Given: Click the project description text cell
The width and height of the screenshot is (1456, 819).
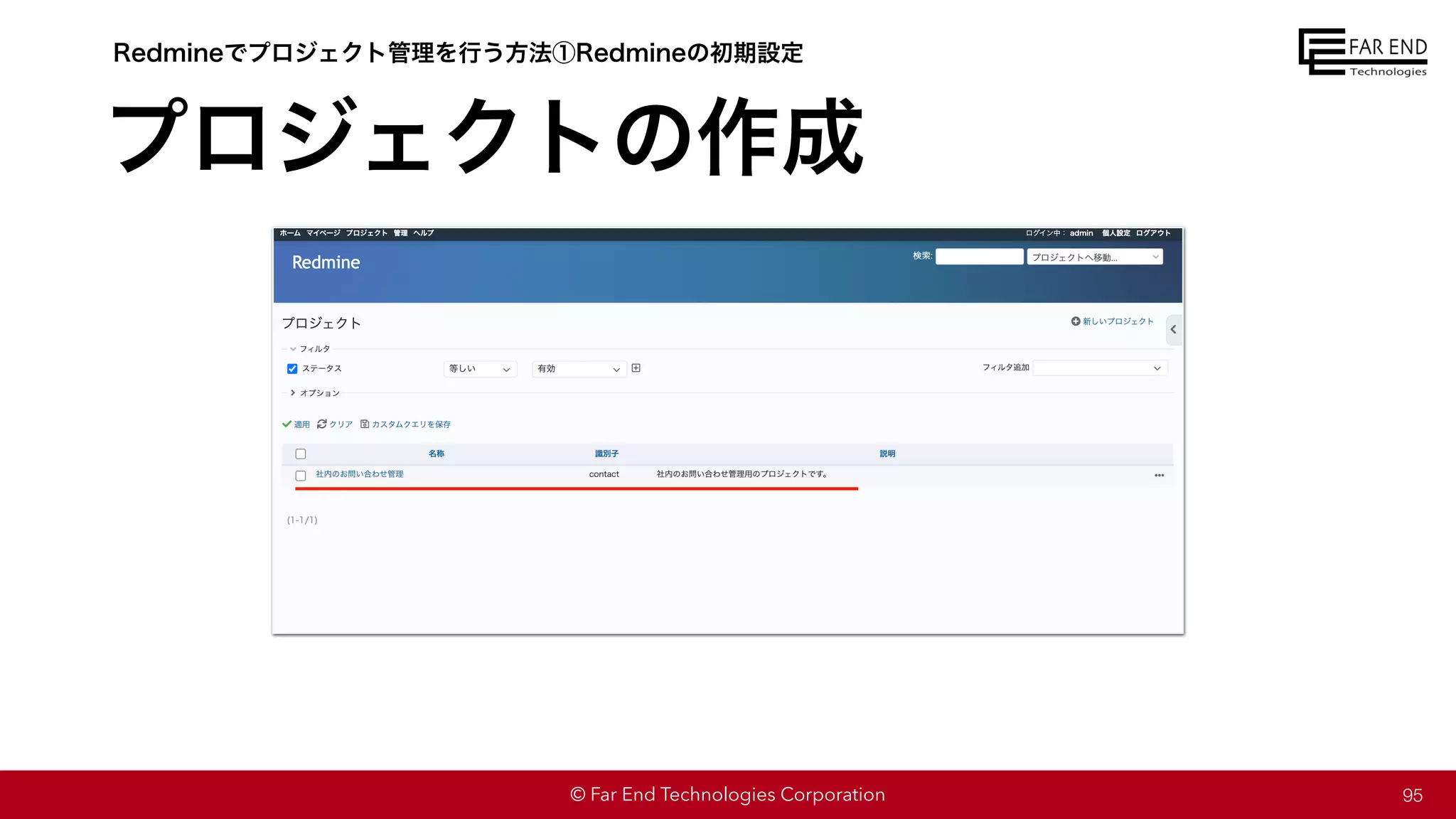Looking at the screenshot, I should click(x=742, y=474).
